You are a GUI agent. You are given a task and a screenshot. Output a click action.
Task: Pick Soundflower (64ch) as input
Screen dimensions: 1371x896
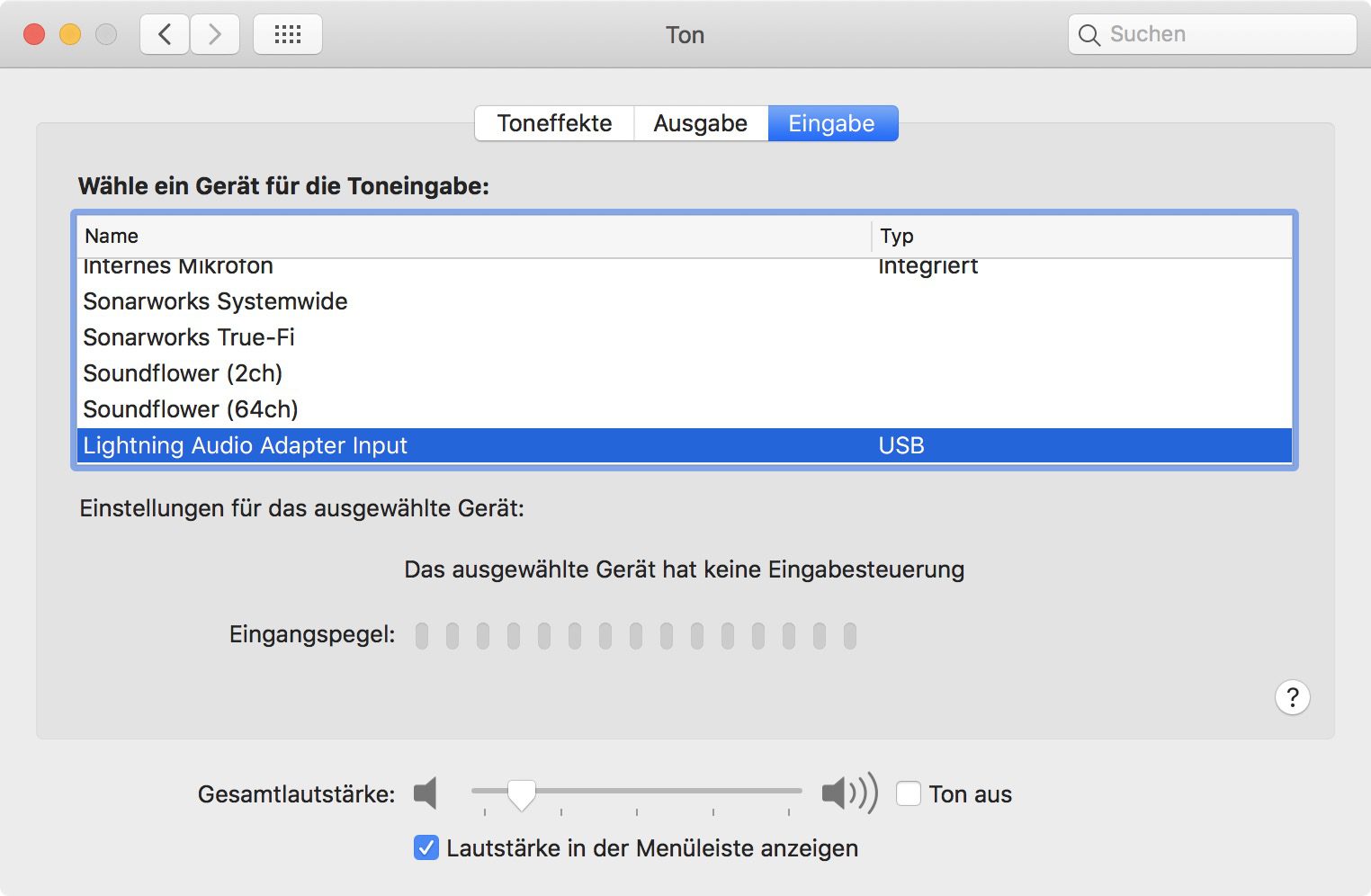(191, 409)
